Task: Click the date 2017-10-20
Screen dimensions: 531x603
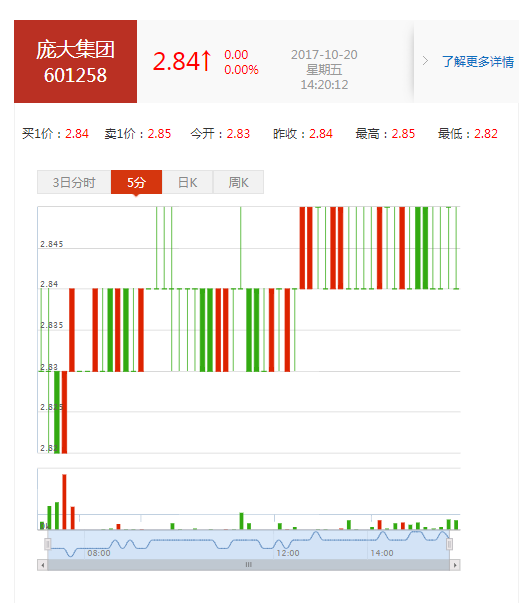Action: tap(324, 55)
